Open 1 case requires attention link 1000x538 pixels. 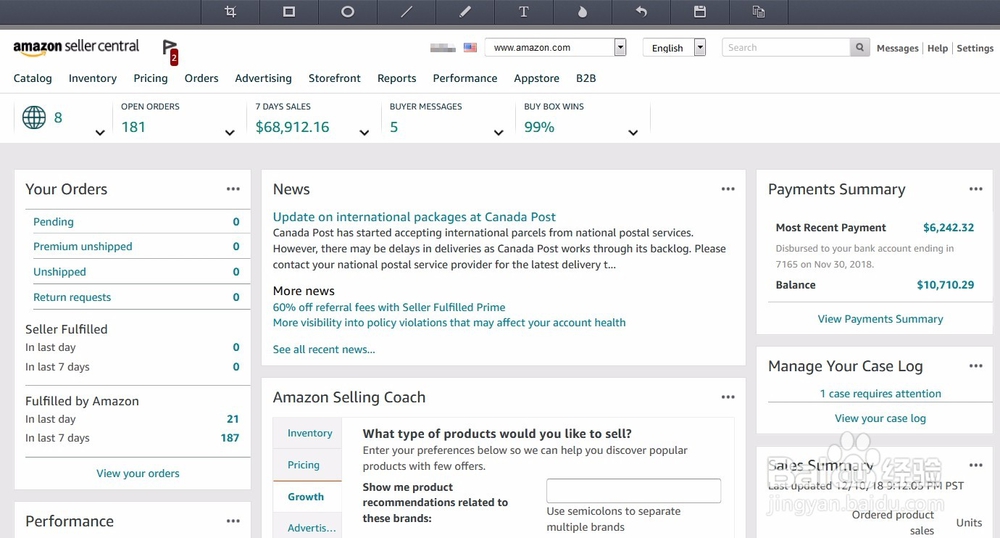pyautogui.click(x=880, y=393)
